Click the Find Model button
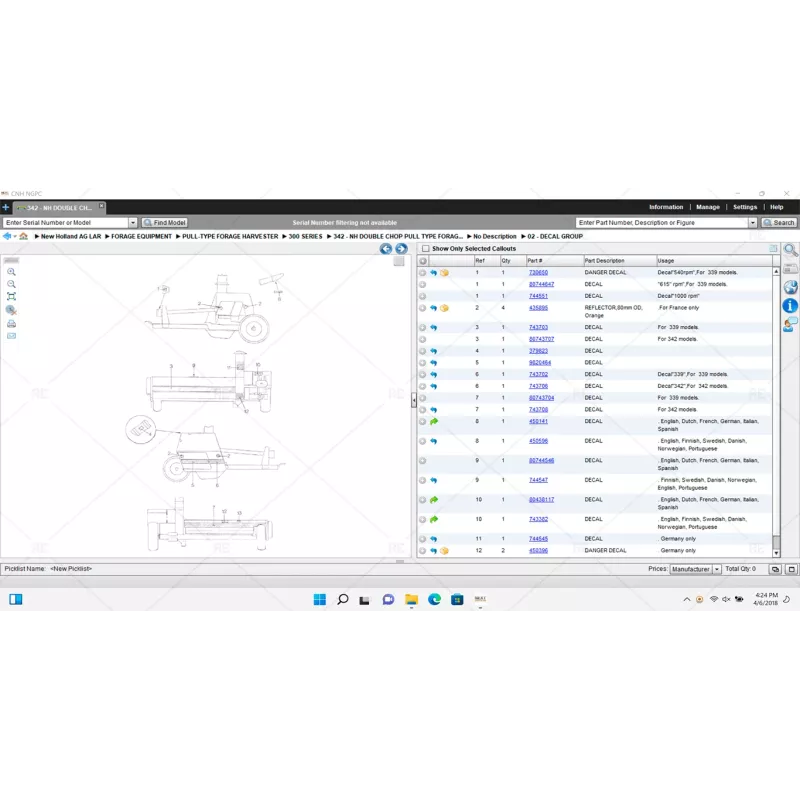The image size is (800, 800). click(x=163, y=222)
